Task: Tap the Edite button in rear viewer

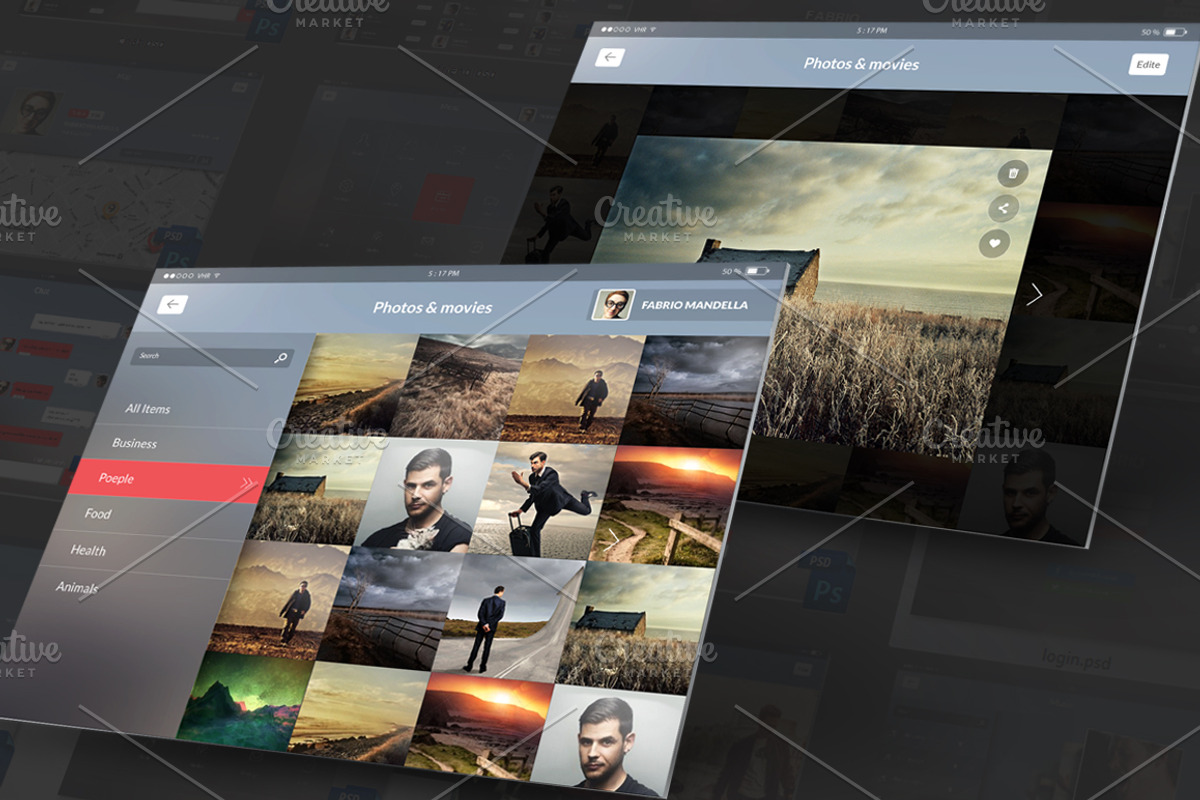Action: coord(1148,64)
